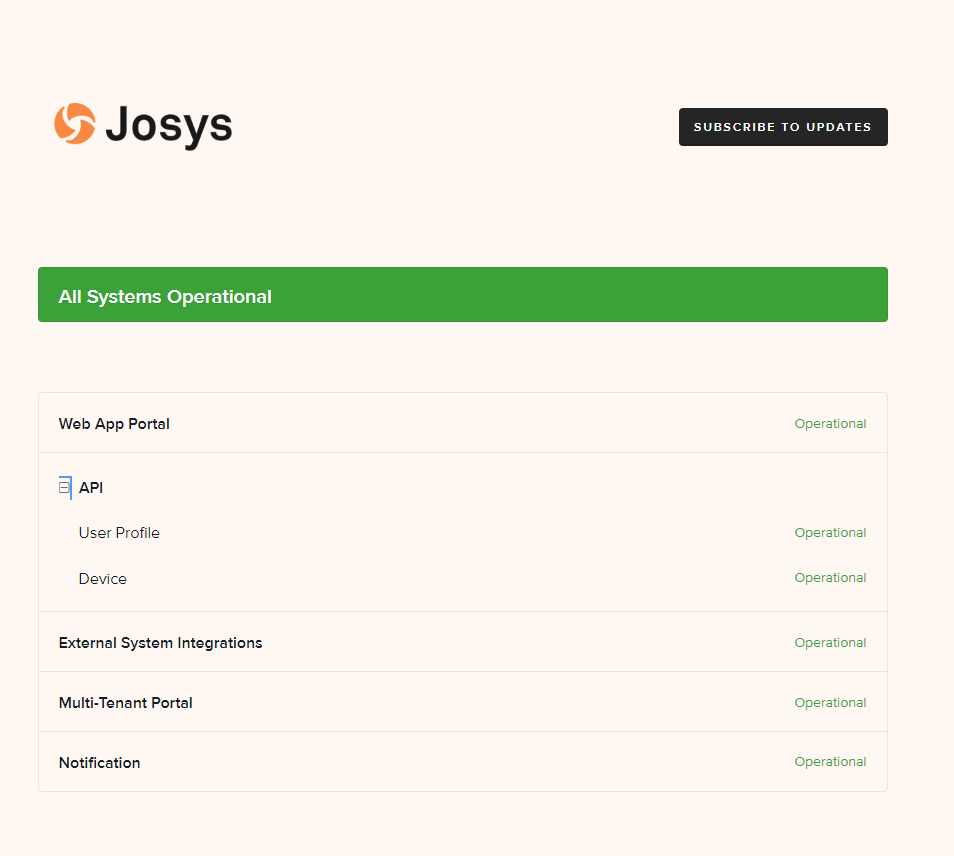Click Operational status beside Device
954x856 pixels.
pyautogui.click(x=830, y=578)
